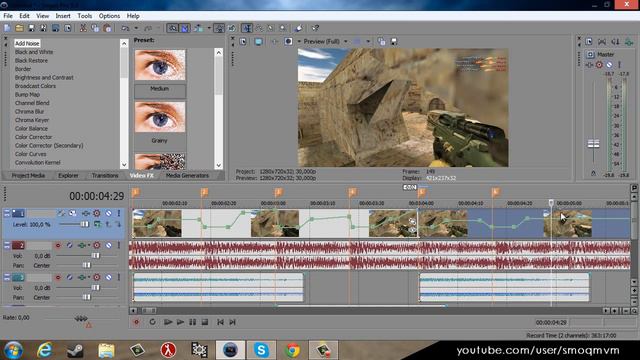Viewport: 640px width, 360px height.
Task: Click the Master volume fader in mixer
Action: pos(593,144)
